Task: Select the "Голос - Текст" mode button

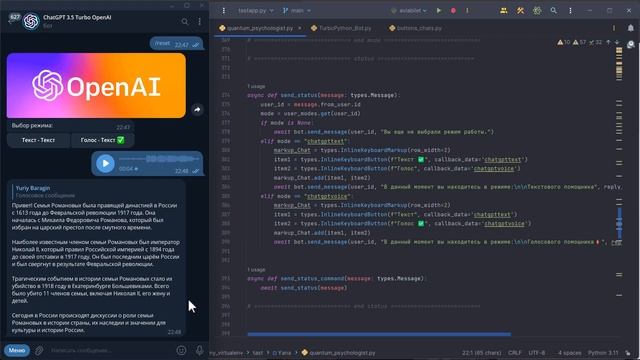Action: coord(102,140)
